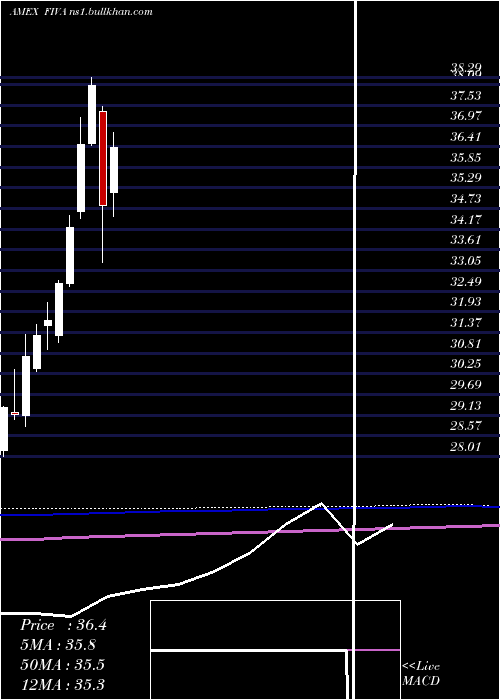This screenshot has width=500, height=700.
Task: Select the 28.57 price axis label
Action: pyautogui.click(x=466, y=426)
